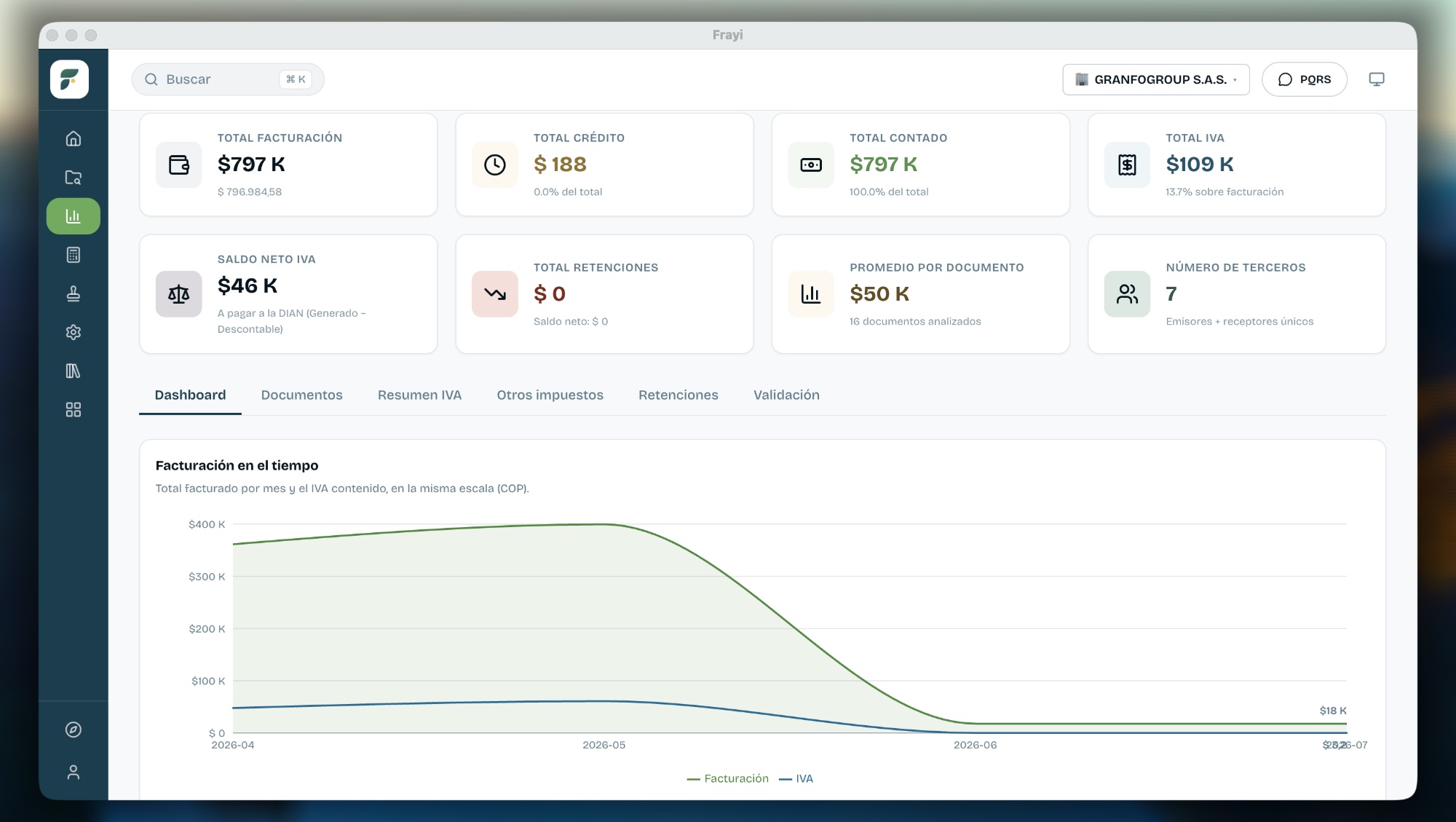The image size is (1456, 822).
Task: Switch to the Documentos tab
Action: pyautogui.click(x=301, y=395)
